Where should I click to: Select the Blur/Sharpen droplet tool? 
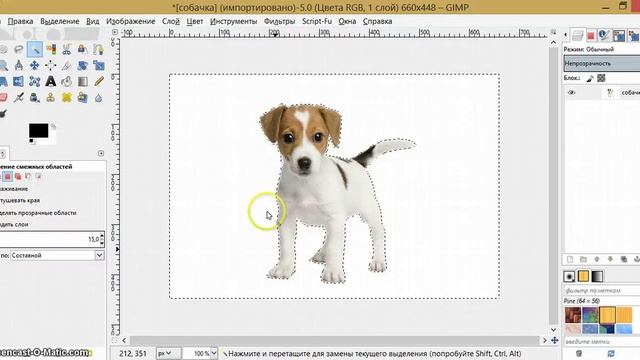tap(98, 98)
